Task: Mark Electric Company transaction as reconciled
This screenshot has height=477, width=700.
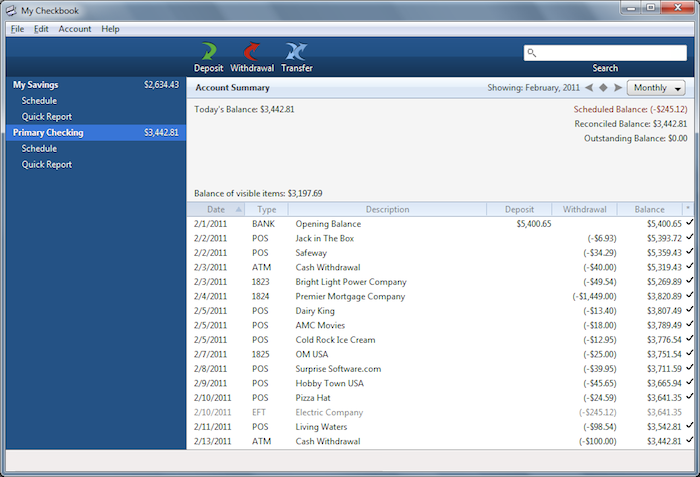Action: (688, 412)
